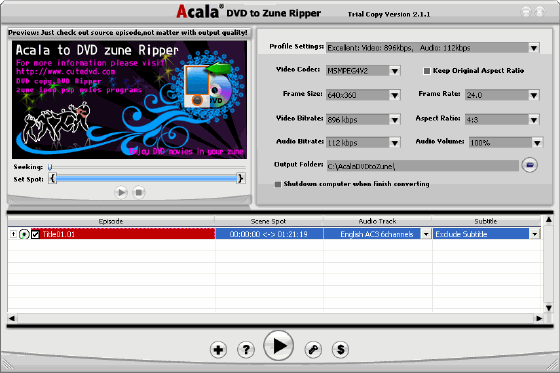
Task: Open the Profile Settings dropdown
Action: click(x=534, y=48)
